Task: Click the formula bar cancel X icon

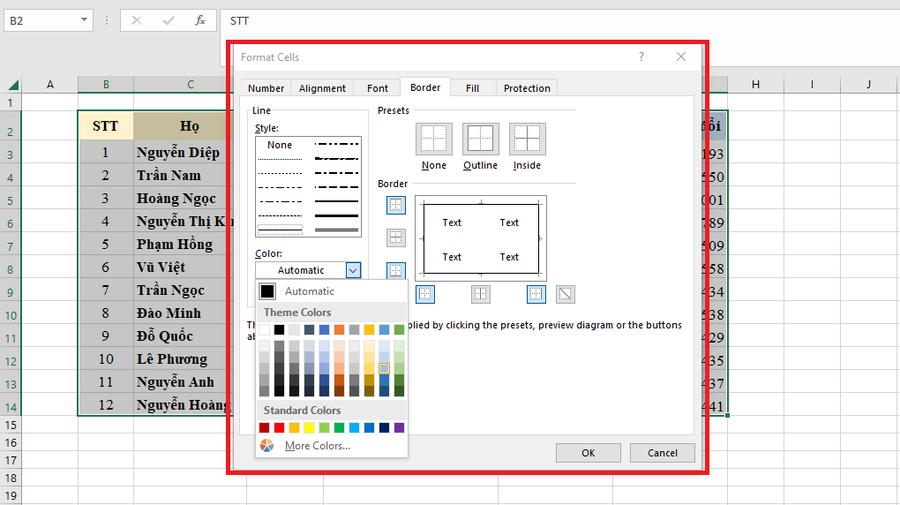Action: pyautogui.click(x=137, y=21)
